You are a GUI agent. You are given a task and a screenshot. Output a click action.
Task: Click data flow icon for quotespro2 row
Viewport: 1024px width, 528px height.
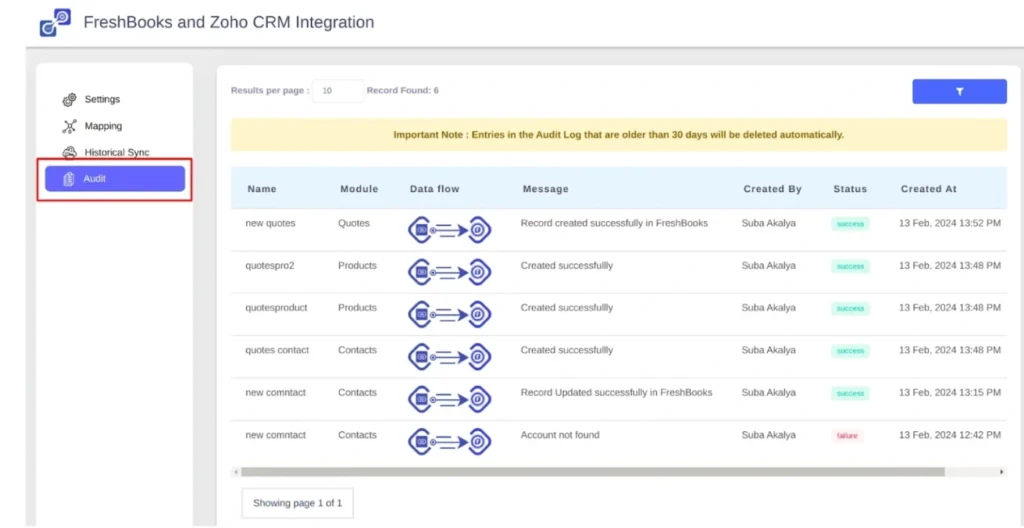[x=450, y=272]
